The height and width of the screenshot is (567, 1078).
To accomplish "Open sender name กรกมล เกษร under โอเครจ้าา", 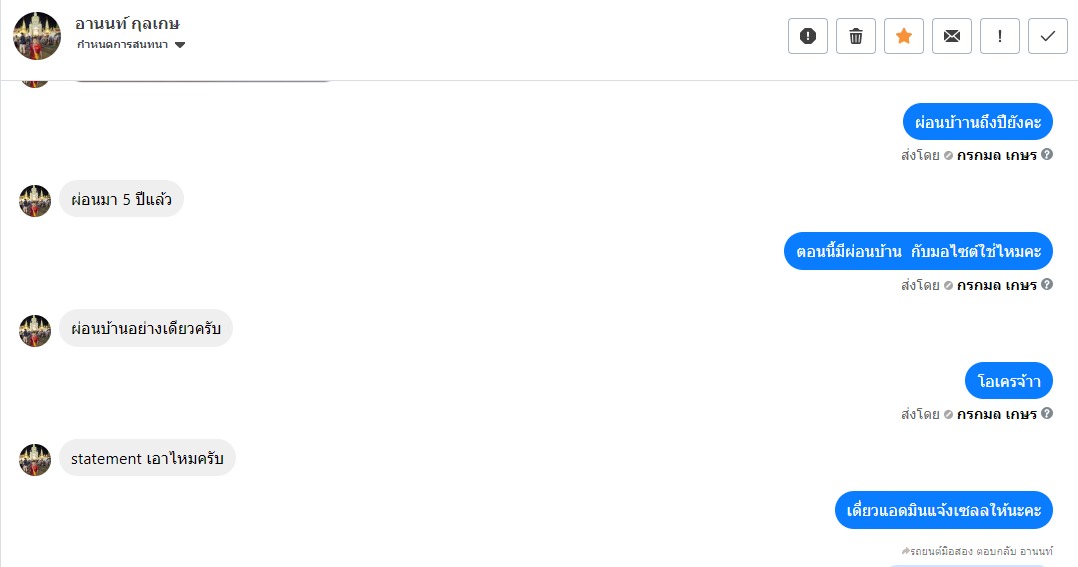I will tap(996, 414).
